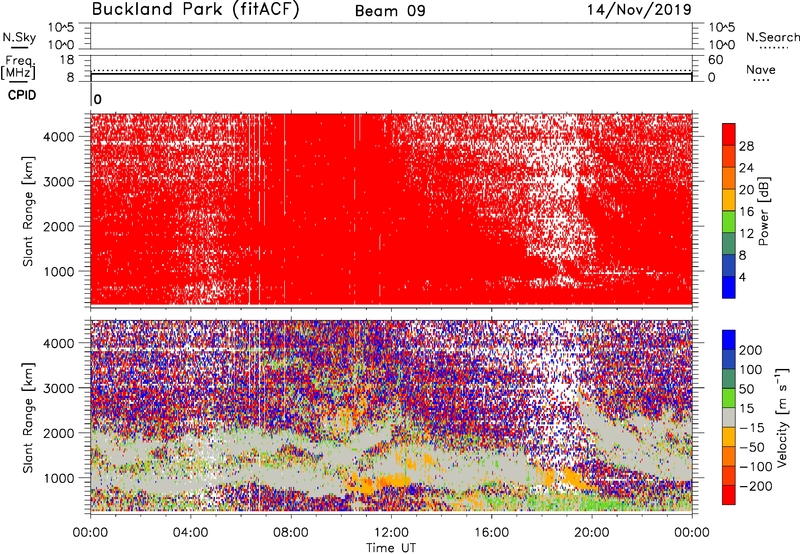Screen dimensions: 800x554
Task: Click the '2000' tick on velocity panel
Action: click(x=59, y=433)
